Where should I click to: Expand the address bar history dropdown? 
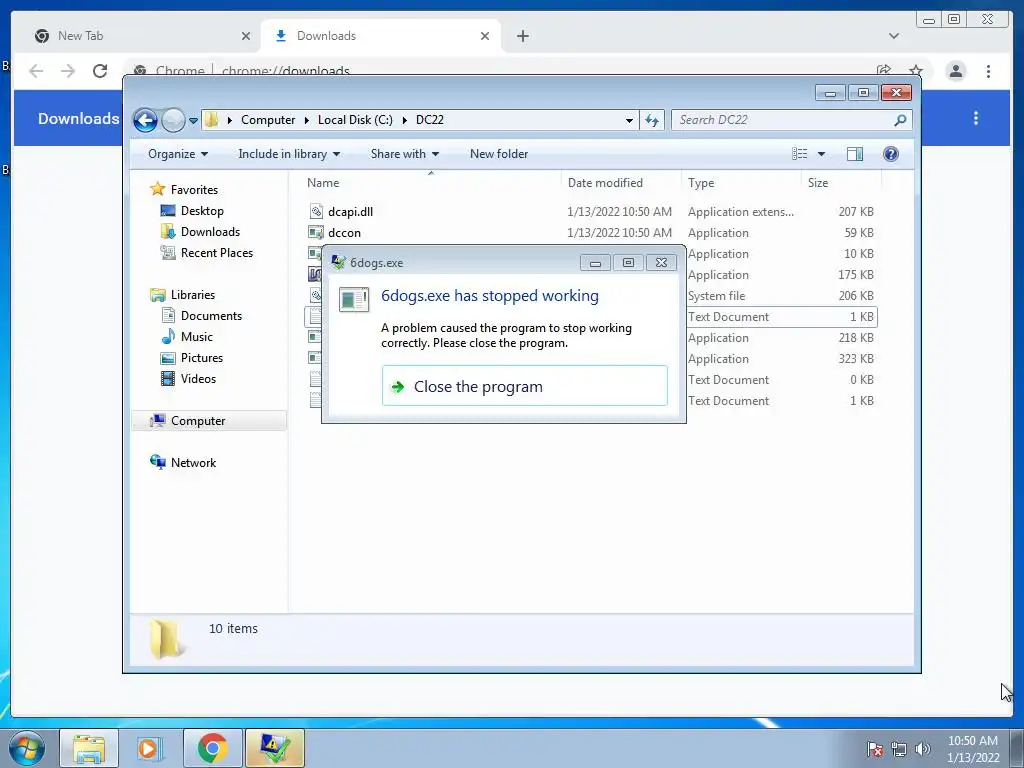coord(629,120)
